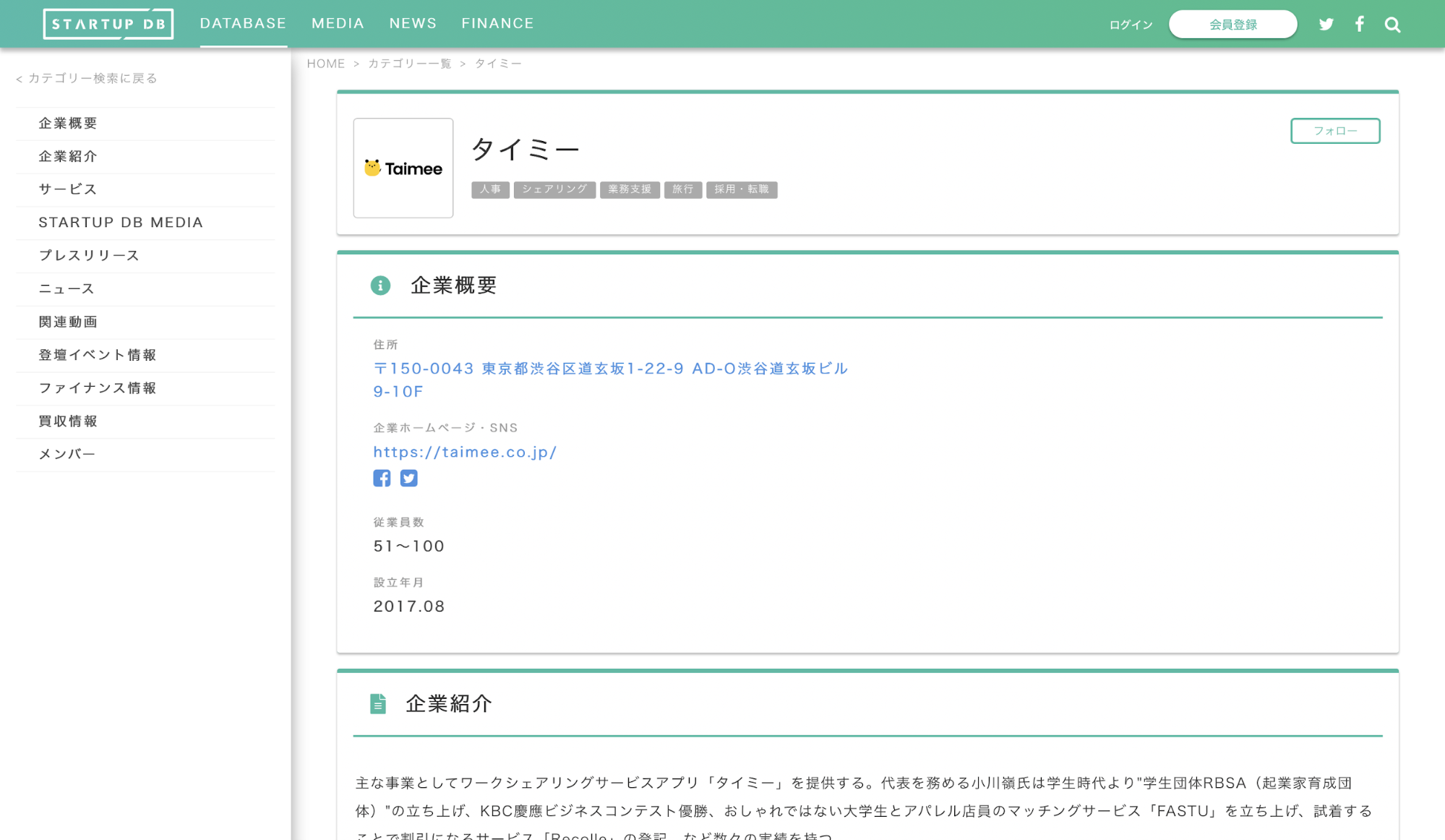
Task: Open Taimee's Facebook link under 企業ホームページ・SNS
Action: point(382,478)
